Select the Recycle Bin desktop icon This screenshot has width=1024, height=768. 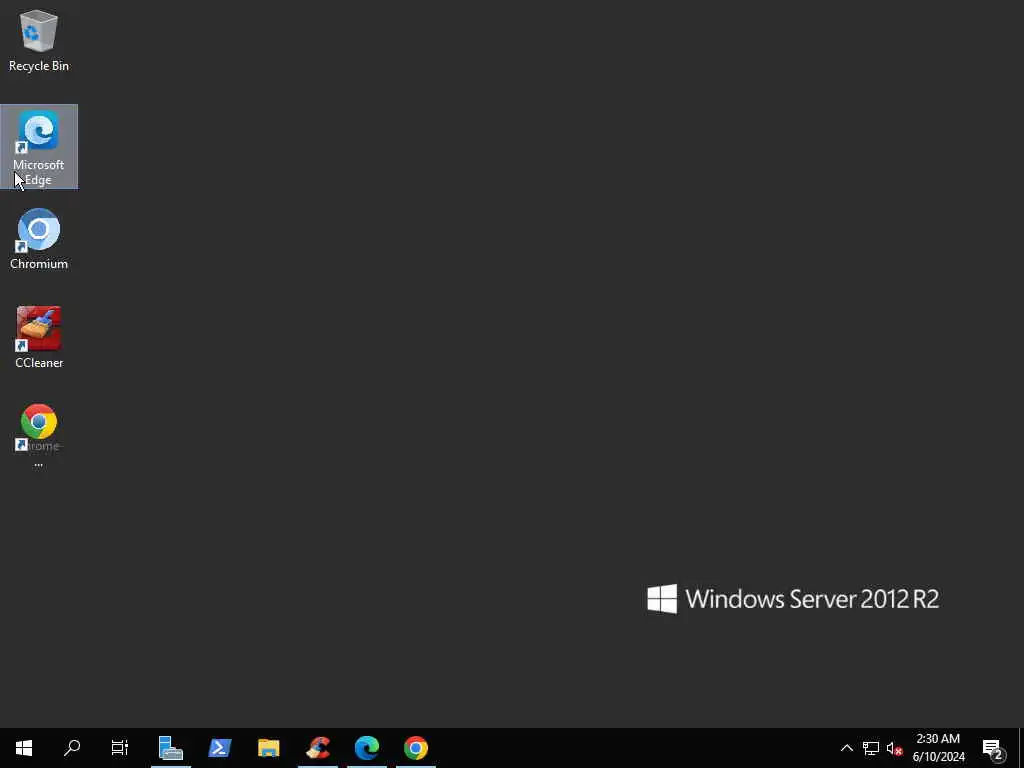[x=39, y=40]
